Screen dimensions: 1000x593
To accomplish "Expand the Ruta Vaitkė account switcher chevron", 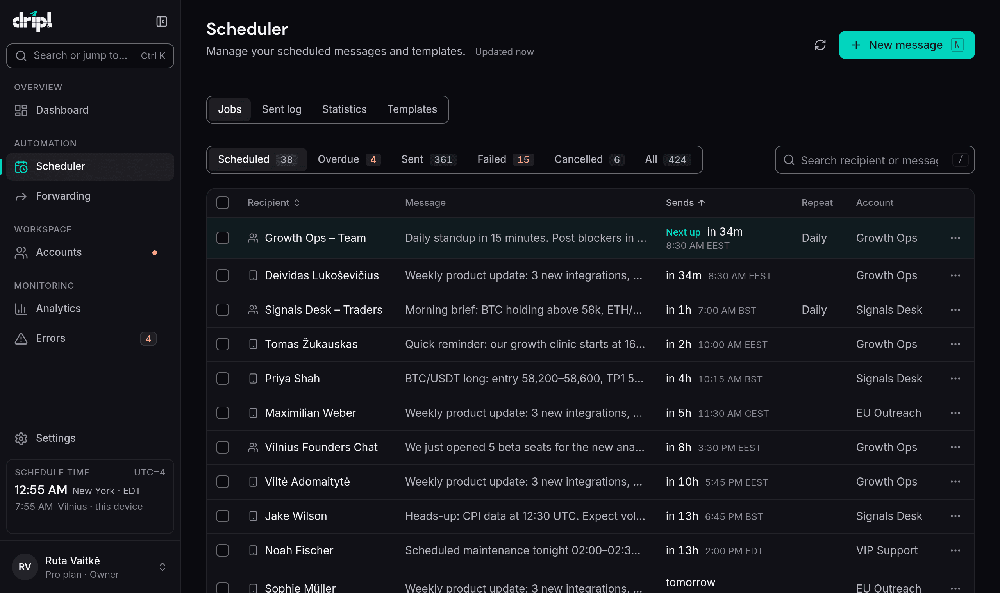I will click(x=163, y=567).
